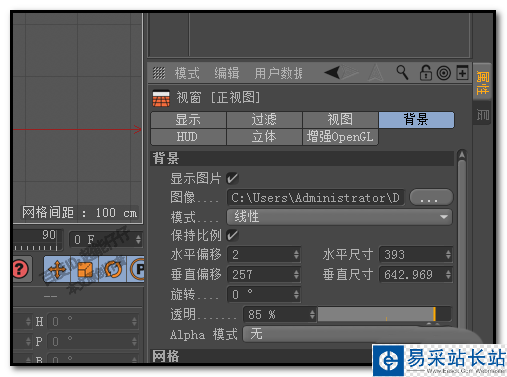Image resolution: width=507 pixels, height=377 pixels.
Task: Click the 水平偏移 stepper arrows
Action: click(x=296, y=255)
